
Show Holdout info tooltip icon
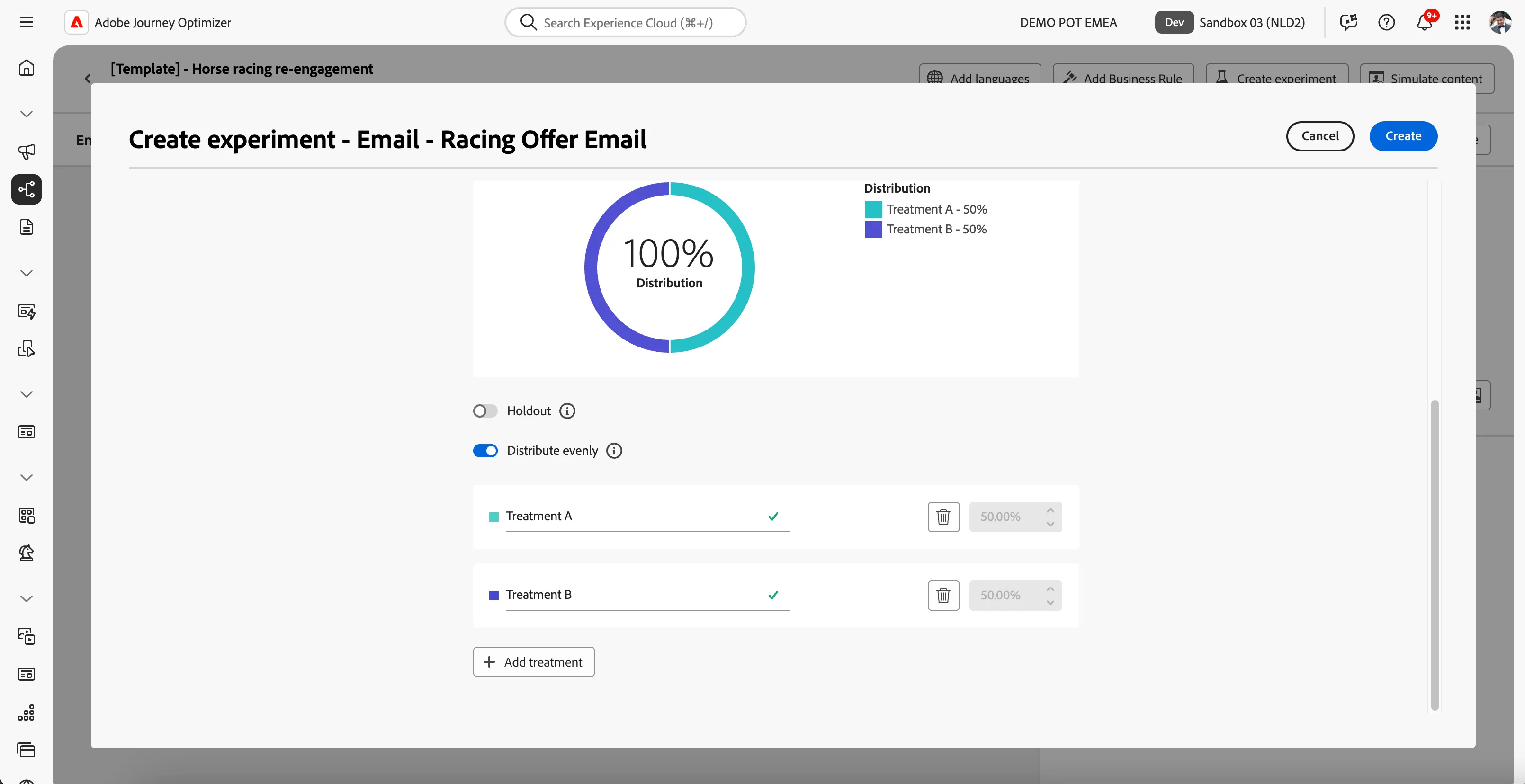[566, 410]
